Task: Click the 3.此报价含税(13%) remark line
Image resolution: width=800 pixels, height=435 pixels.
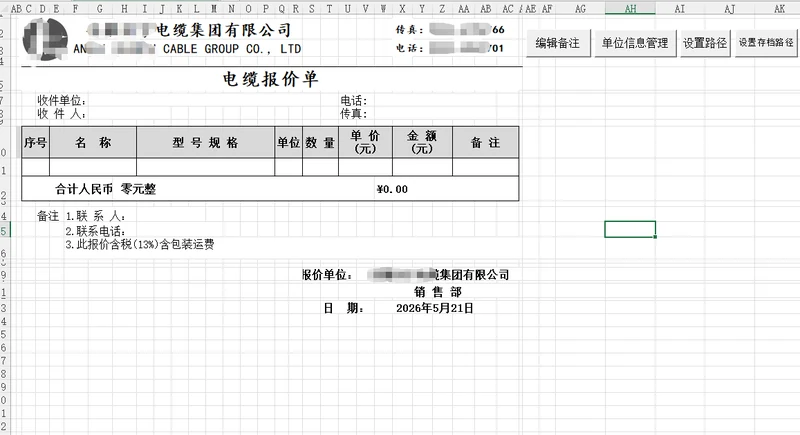Action: [140, 244]
